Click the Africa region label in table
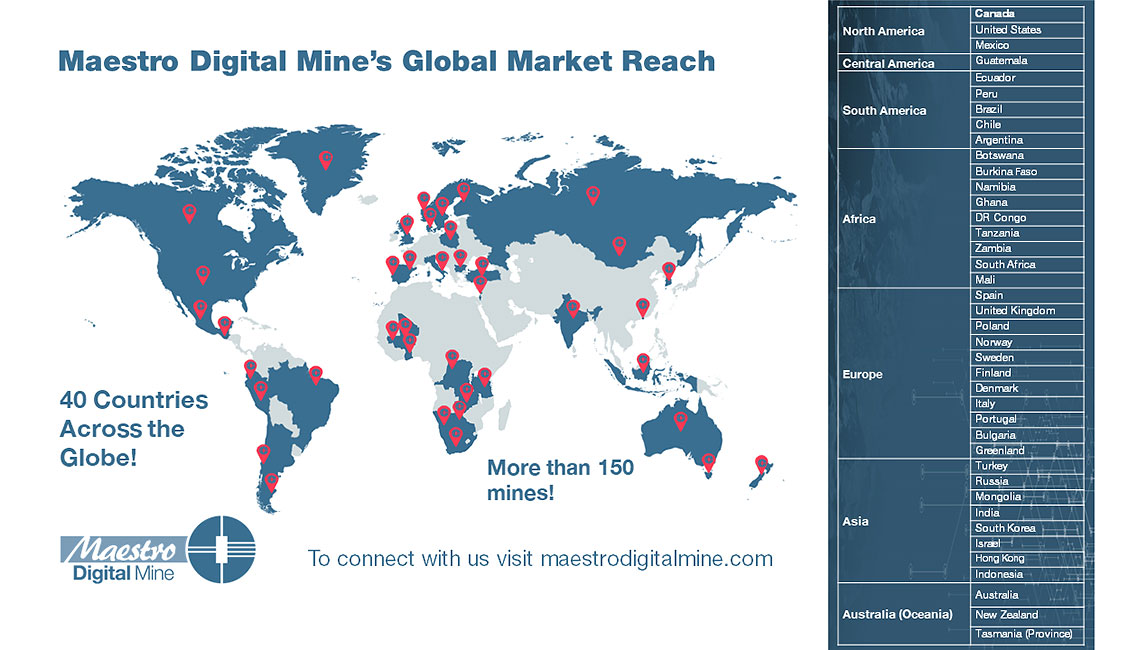The height and width of the screenshot is (650, 1148). (x=859, y=219)
